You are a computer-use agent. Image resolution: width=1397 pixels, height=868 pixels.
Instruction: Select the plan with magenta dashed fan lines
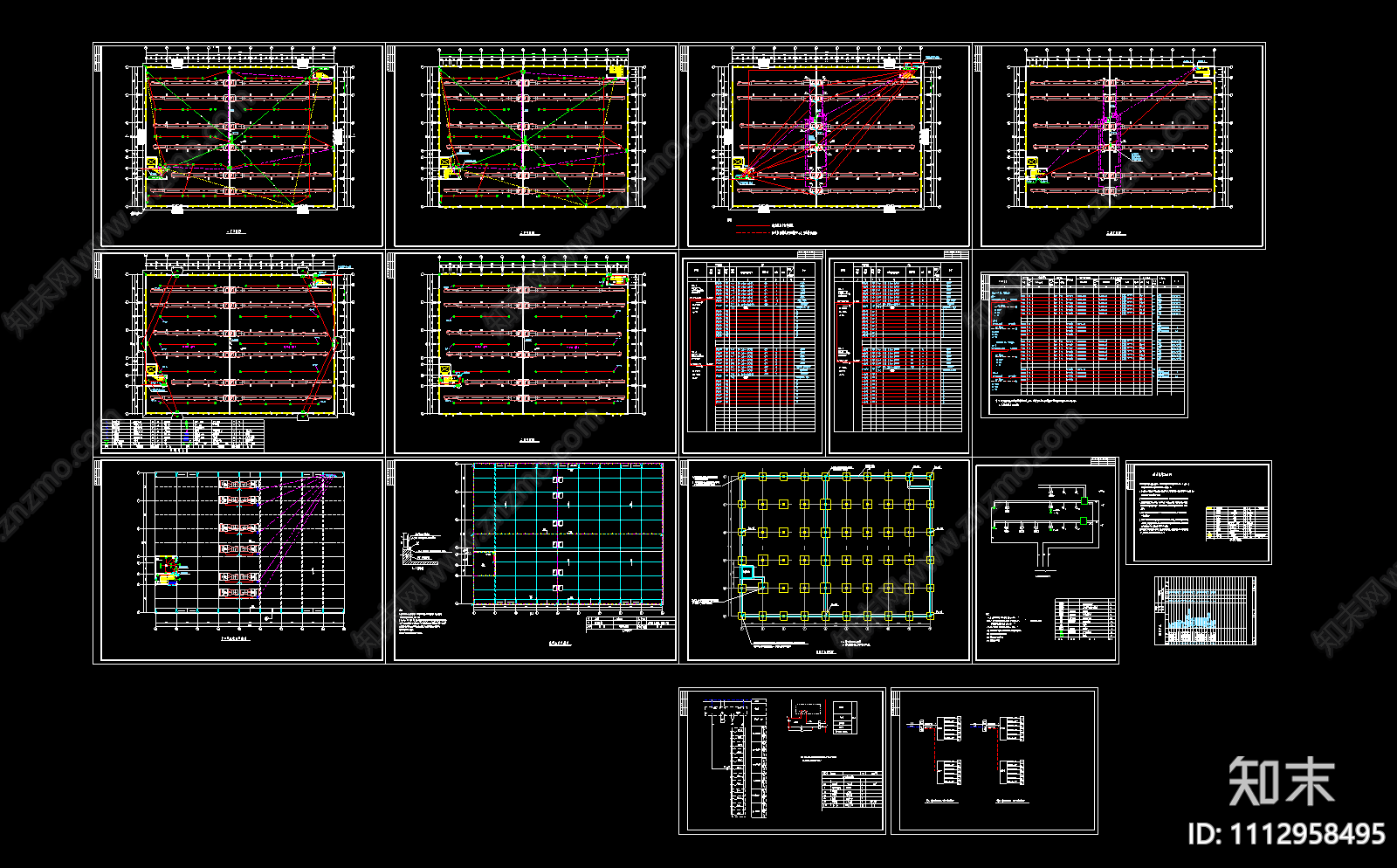click(239, 561)
